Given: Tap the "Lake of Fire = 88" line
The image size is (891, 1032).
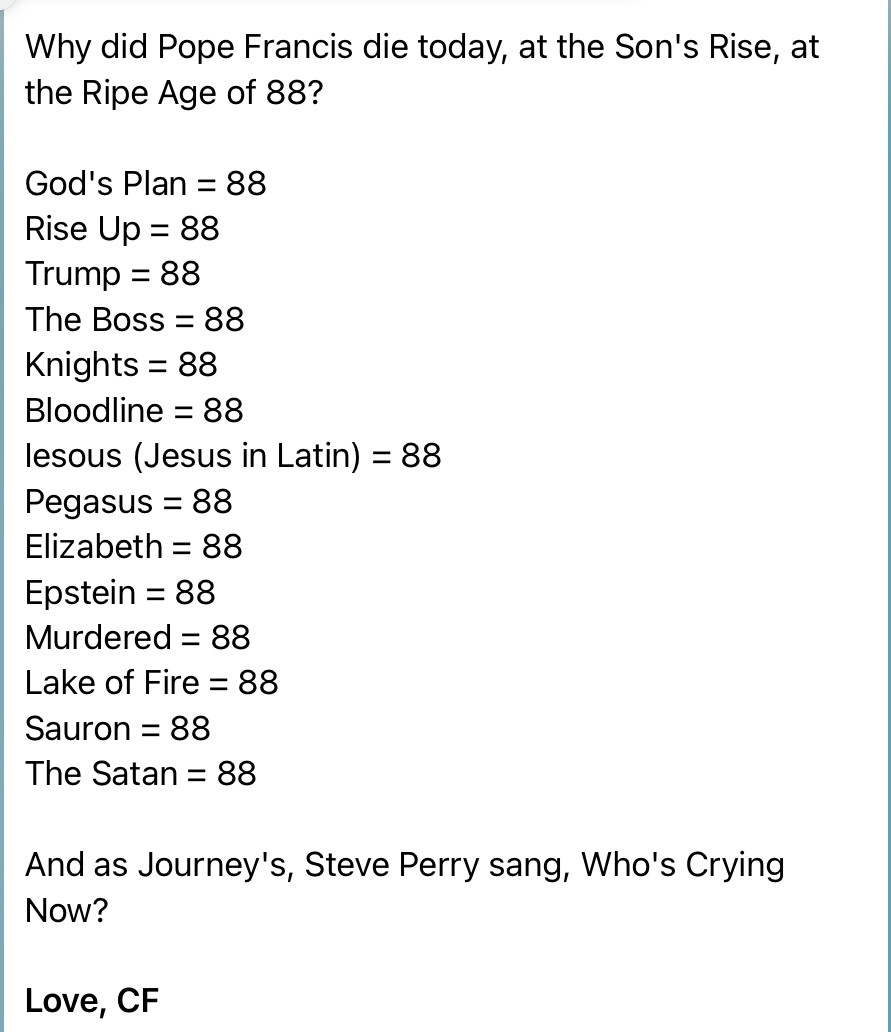Looking at the screenshot, I should point(152,683).
